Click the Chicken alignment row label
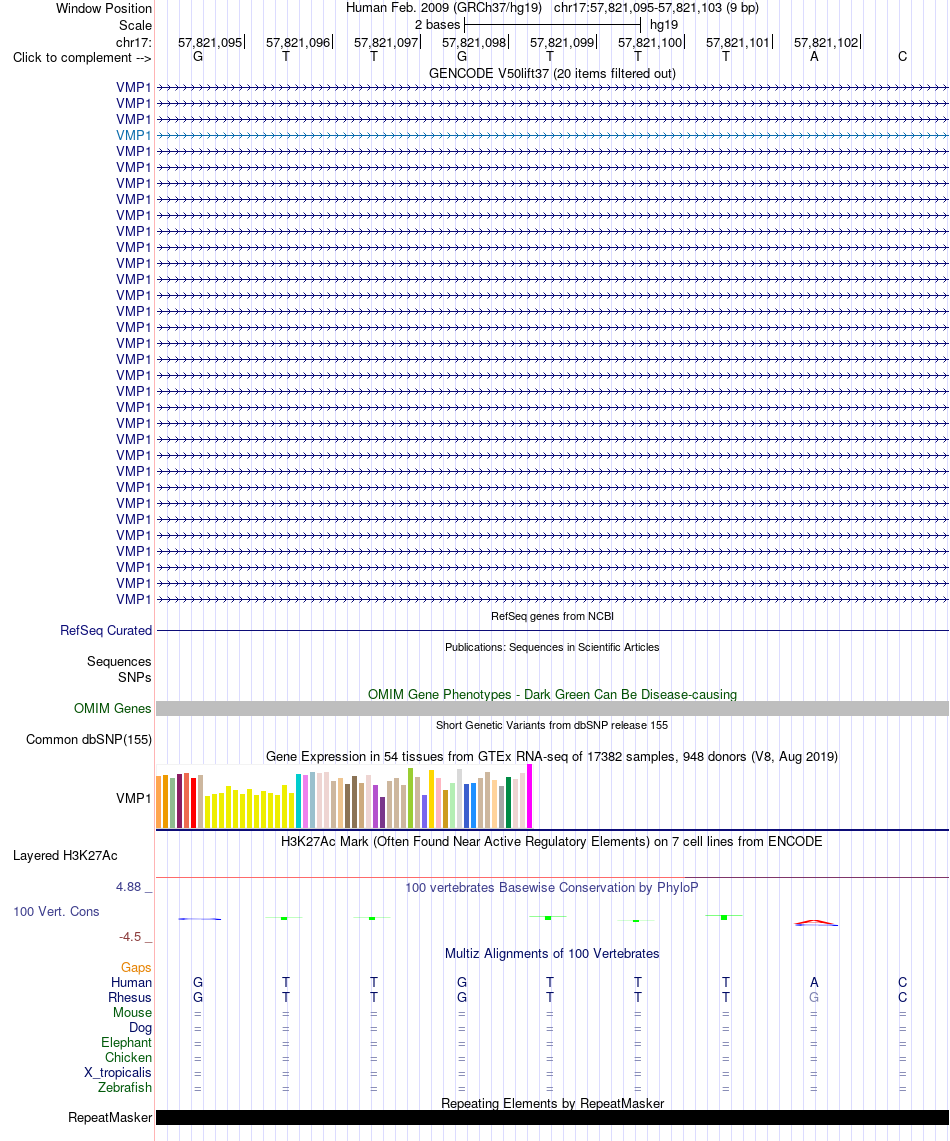The height and width of the screenshot is (1141, 950). [x=128, y=1058]
